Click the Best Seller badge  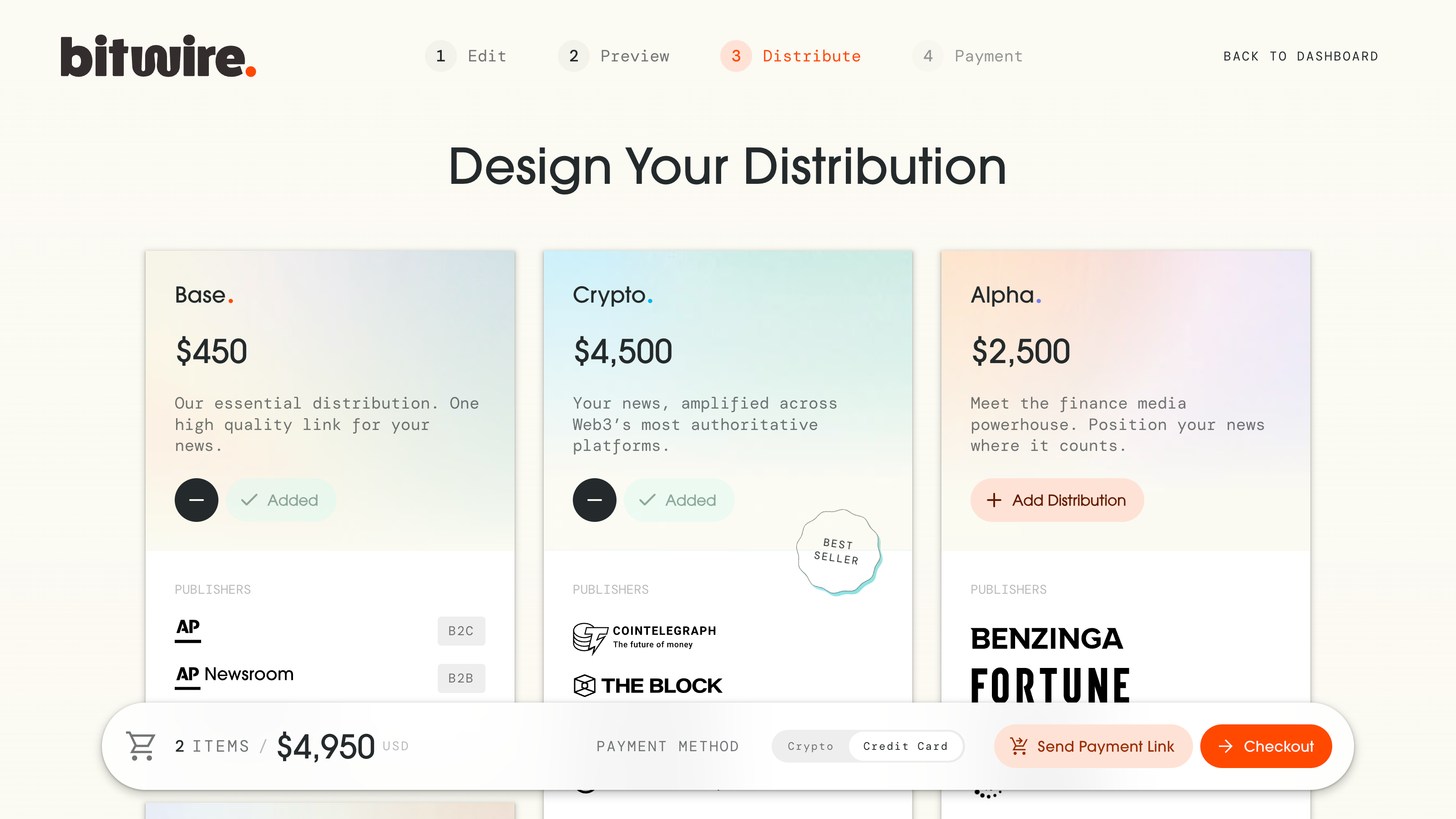tap(838, 551)
